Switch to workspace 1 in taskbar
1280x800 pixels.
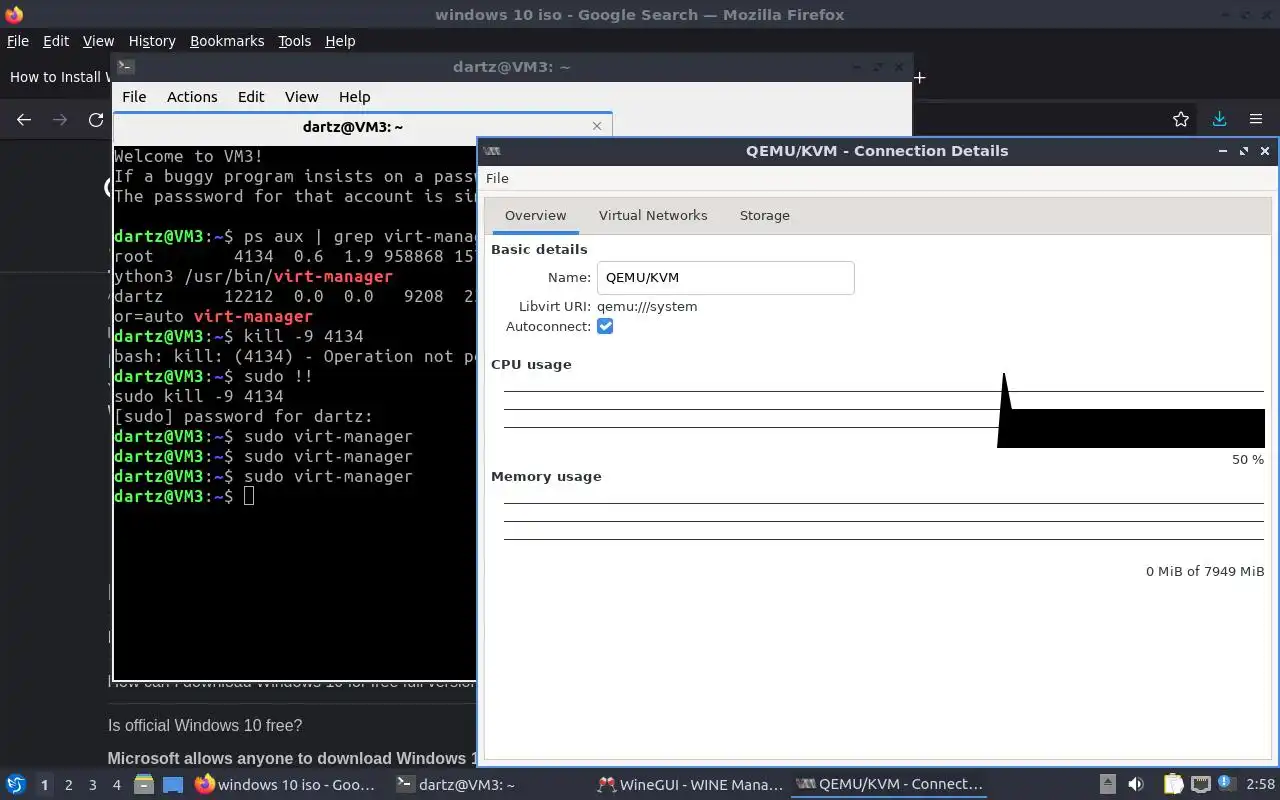pos(44,785)
